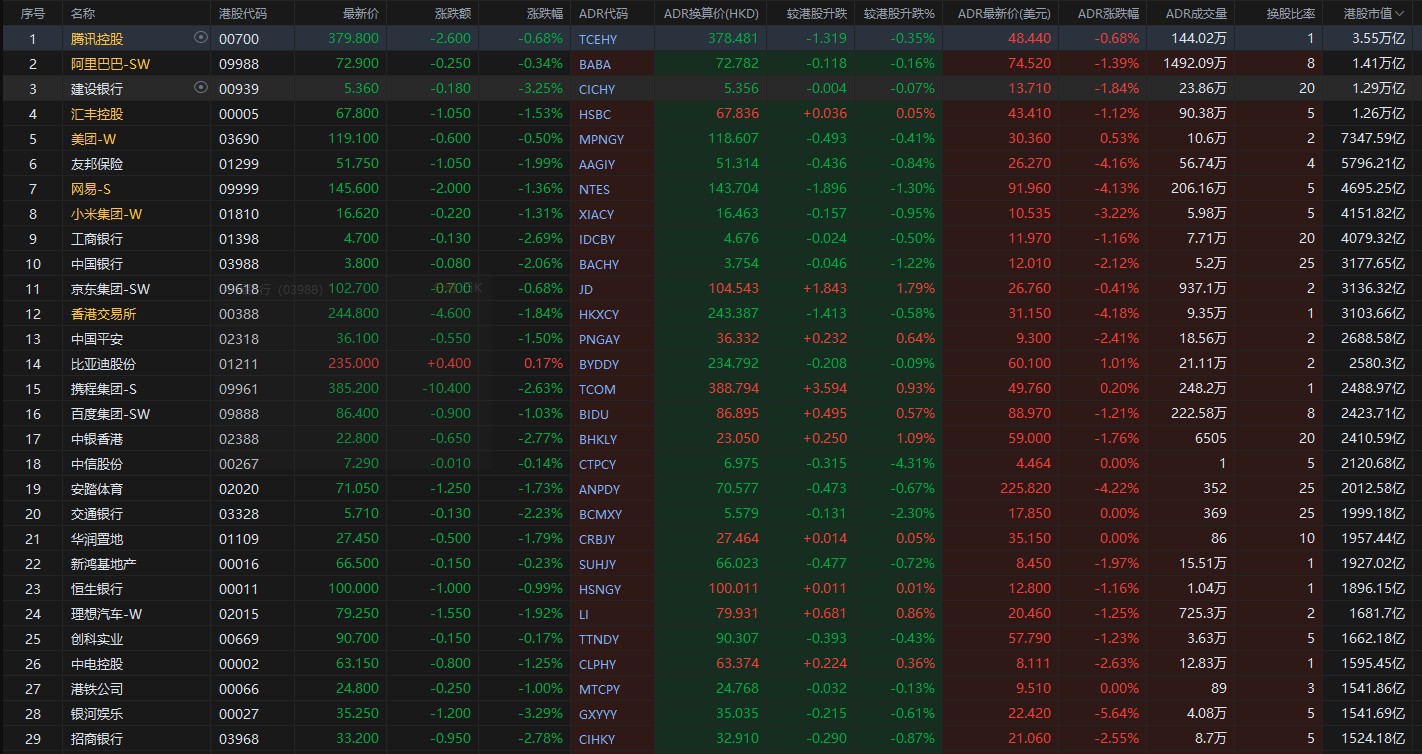Click the circle icon beside 建设银行
1422x754 pixels.
pyautogui.click(x=201, y=88)
